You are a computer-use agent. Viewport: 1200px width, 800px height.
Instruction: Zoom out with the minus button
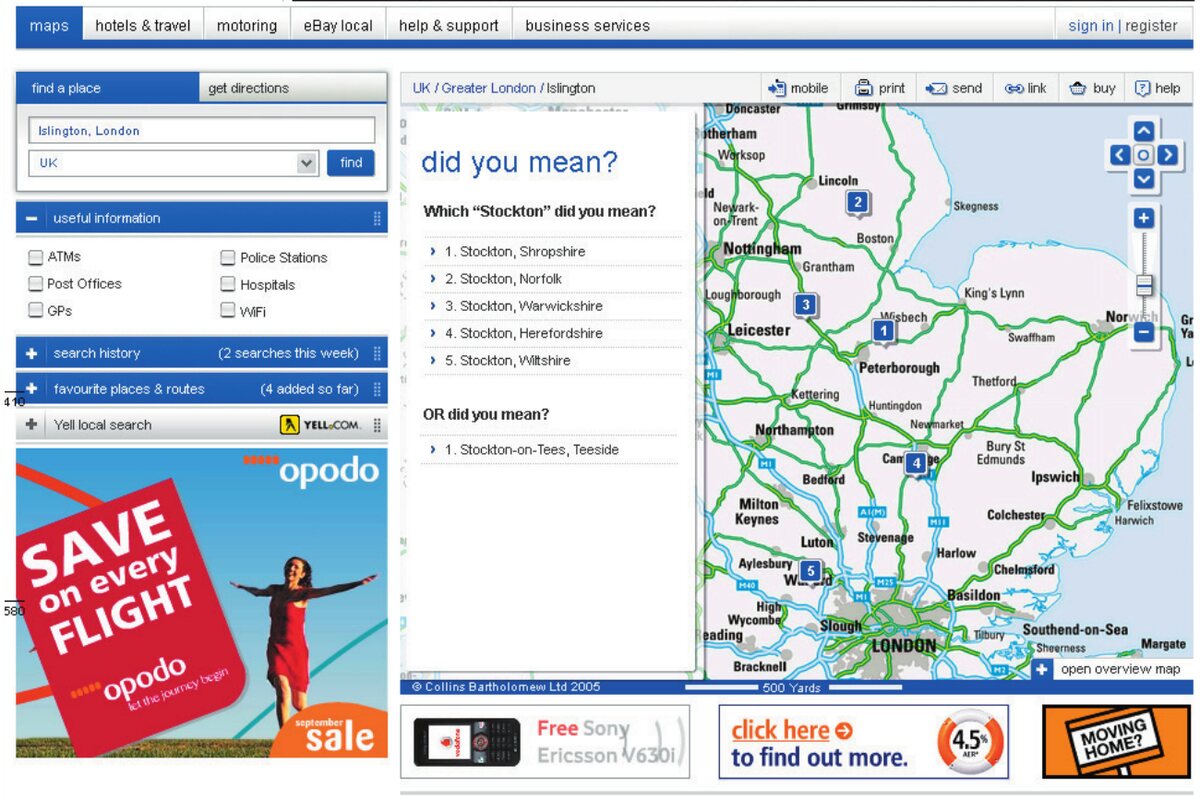pos(1144,332)
